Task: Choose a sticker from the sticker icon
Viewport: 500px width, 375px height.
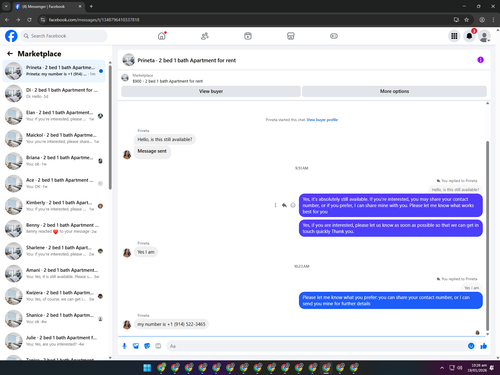Action: point(147,346)
